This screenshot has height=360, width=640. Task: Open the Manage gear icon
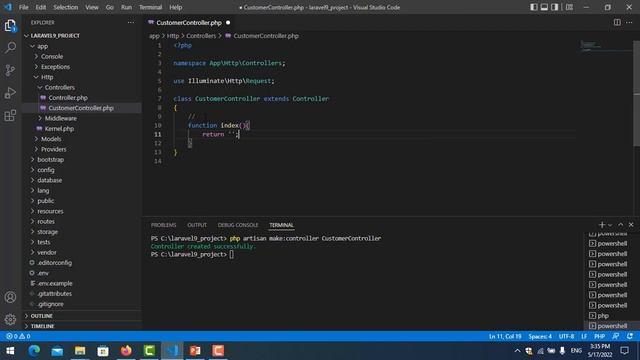click(x=10, y=319)
